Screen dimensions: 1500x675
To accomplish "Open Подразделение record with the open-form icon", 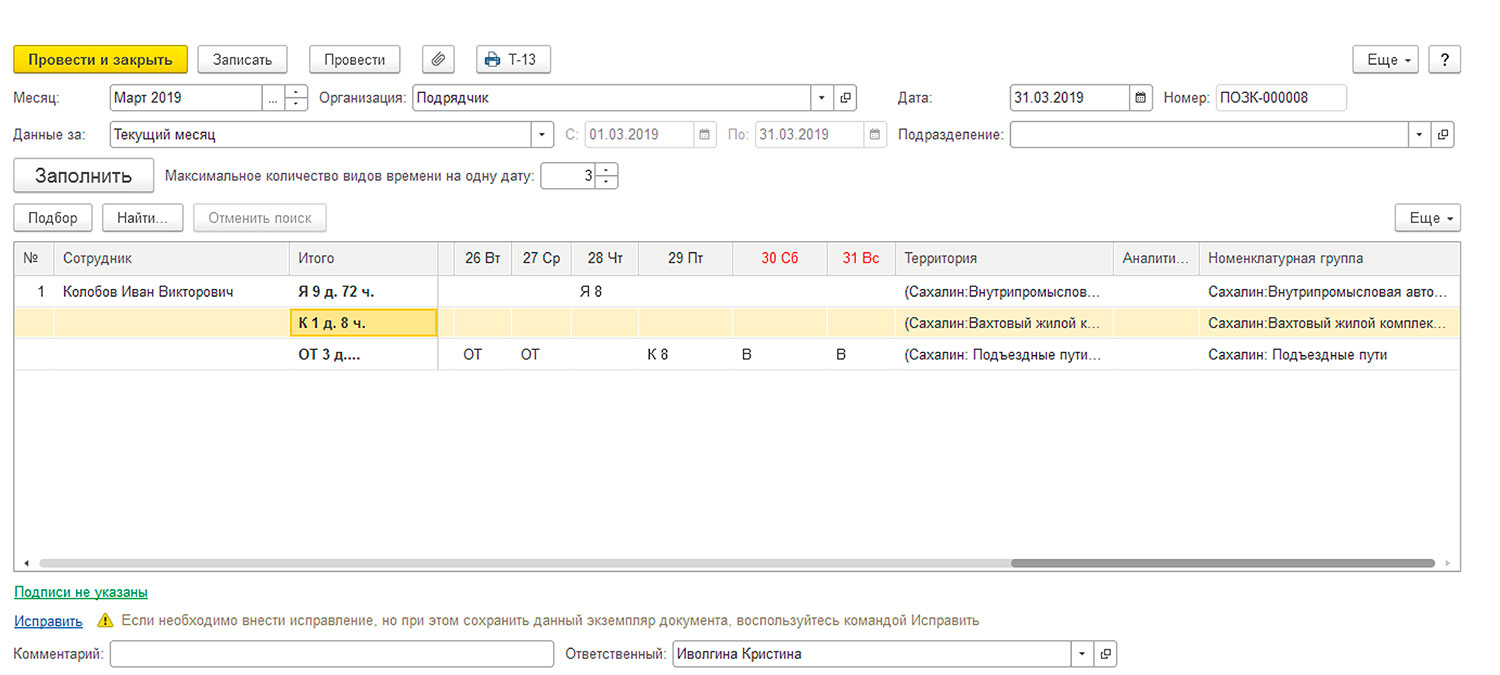I will [x=1442, y=134].
